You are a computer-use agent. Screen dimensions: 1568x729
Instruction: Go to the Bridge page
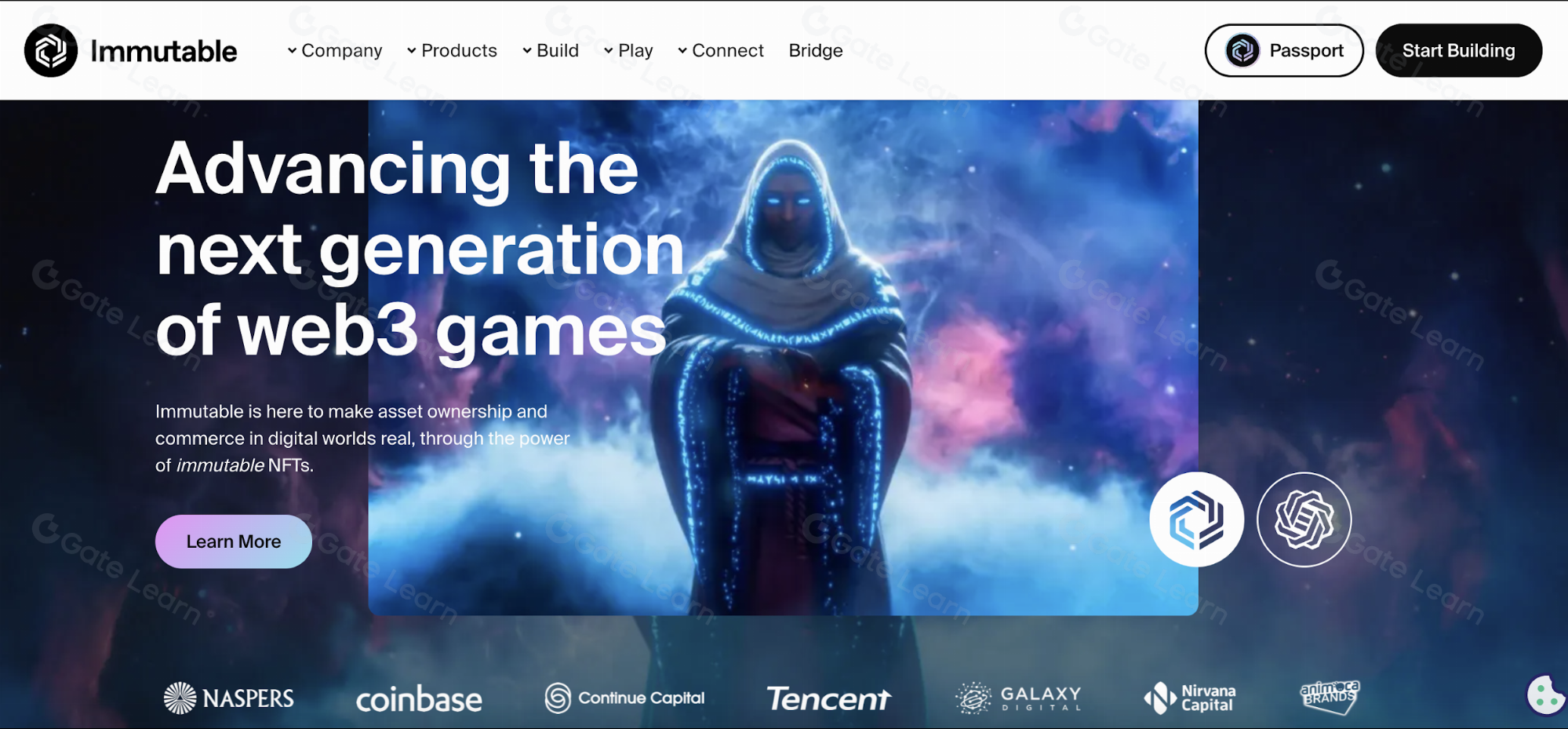pyautogui.click(x=816, y=50)
